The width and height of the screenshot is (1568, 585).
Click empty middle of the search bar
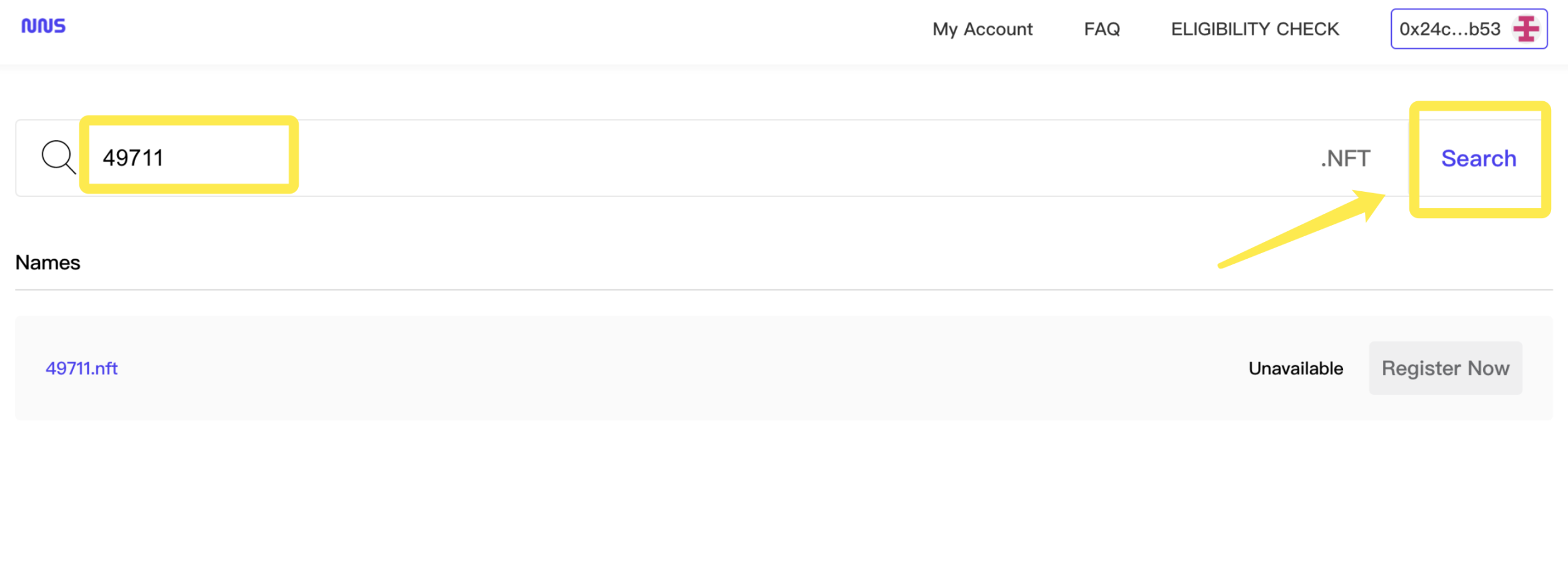click(x=750, y=158)
